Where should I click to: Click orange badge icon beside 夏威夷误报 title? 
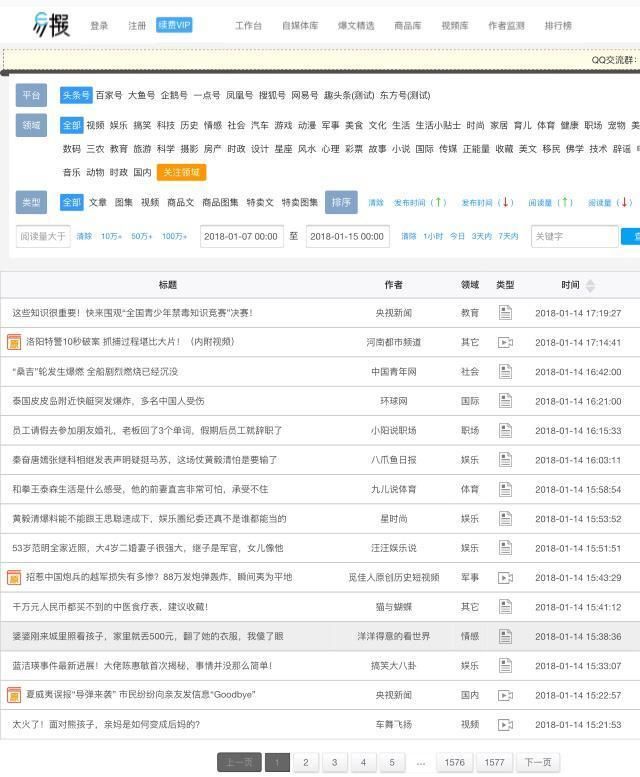(x=14, y=695)
